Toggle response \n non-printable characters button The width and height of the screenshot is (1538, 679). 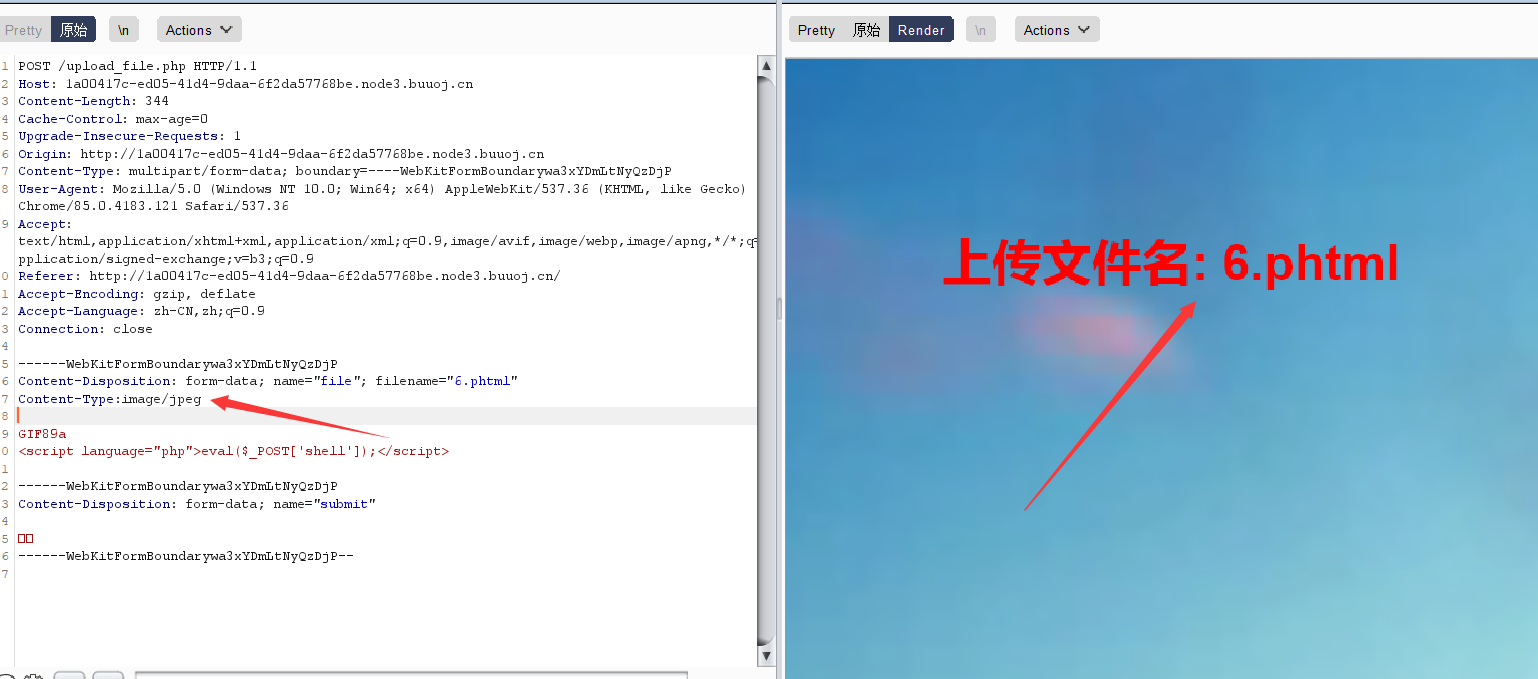980,30
